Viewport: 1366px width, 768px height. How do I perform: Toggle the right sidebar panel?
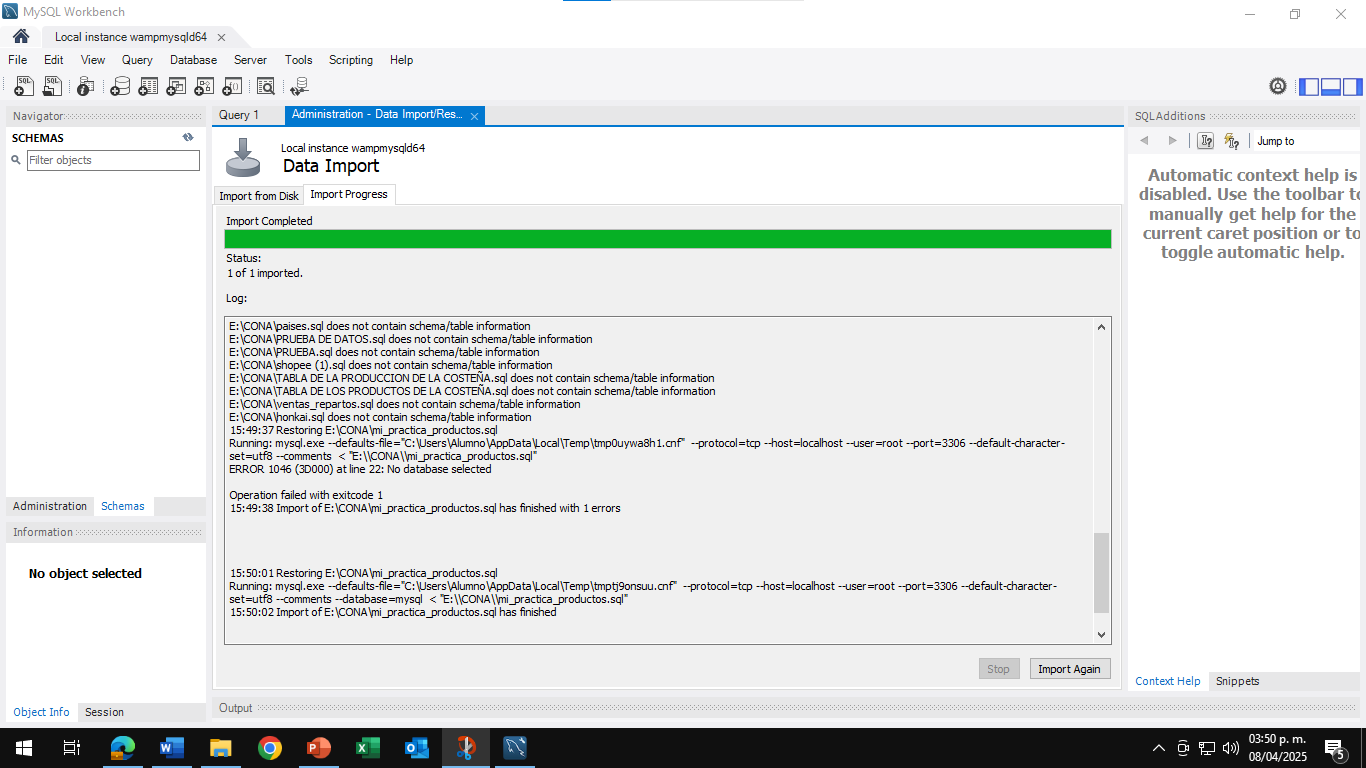1353,87
